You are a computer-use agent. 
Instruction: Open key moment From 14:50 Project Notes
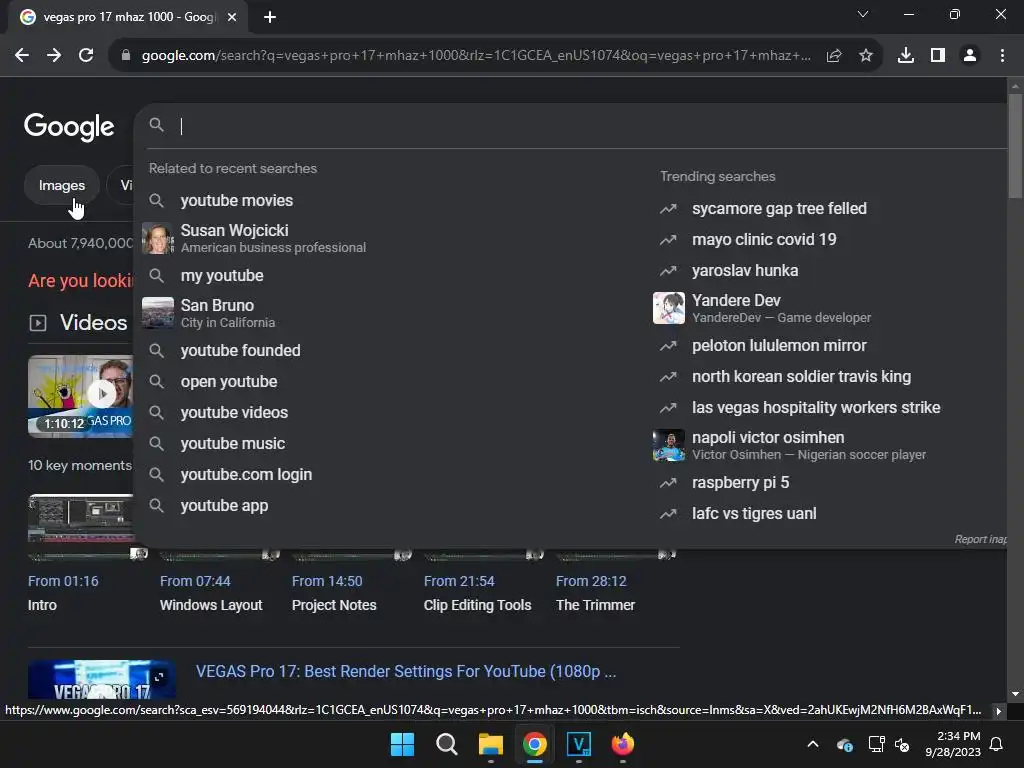click(334, 593)
